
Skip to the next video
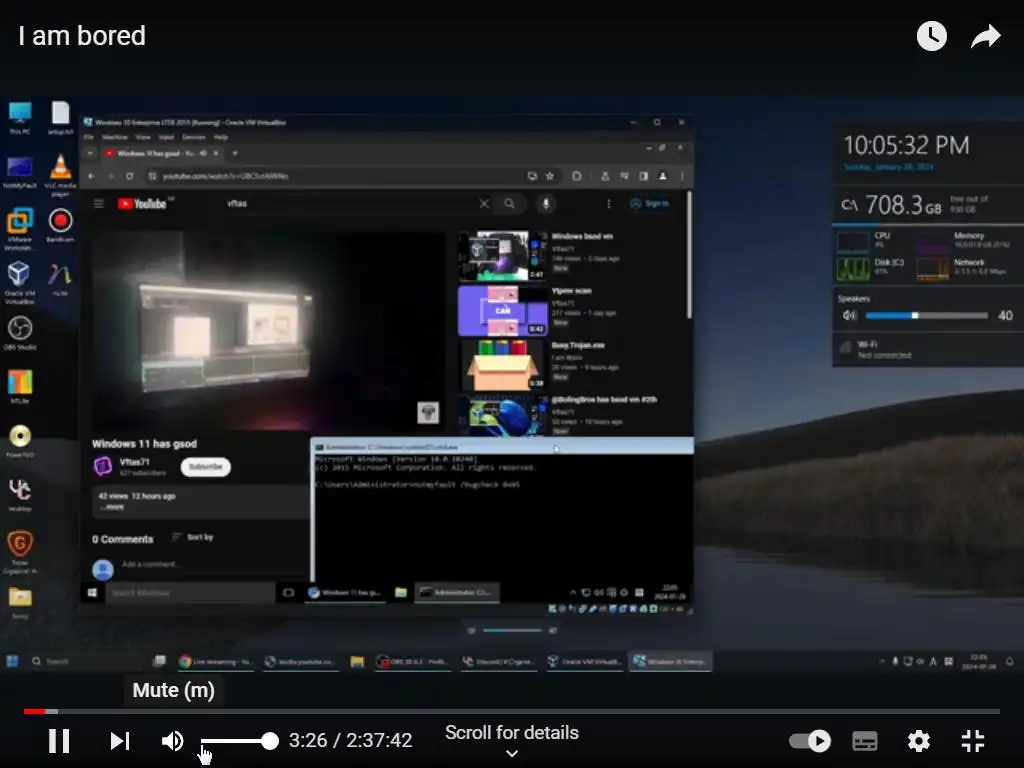coord(120,741)
